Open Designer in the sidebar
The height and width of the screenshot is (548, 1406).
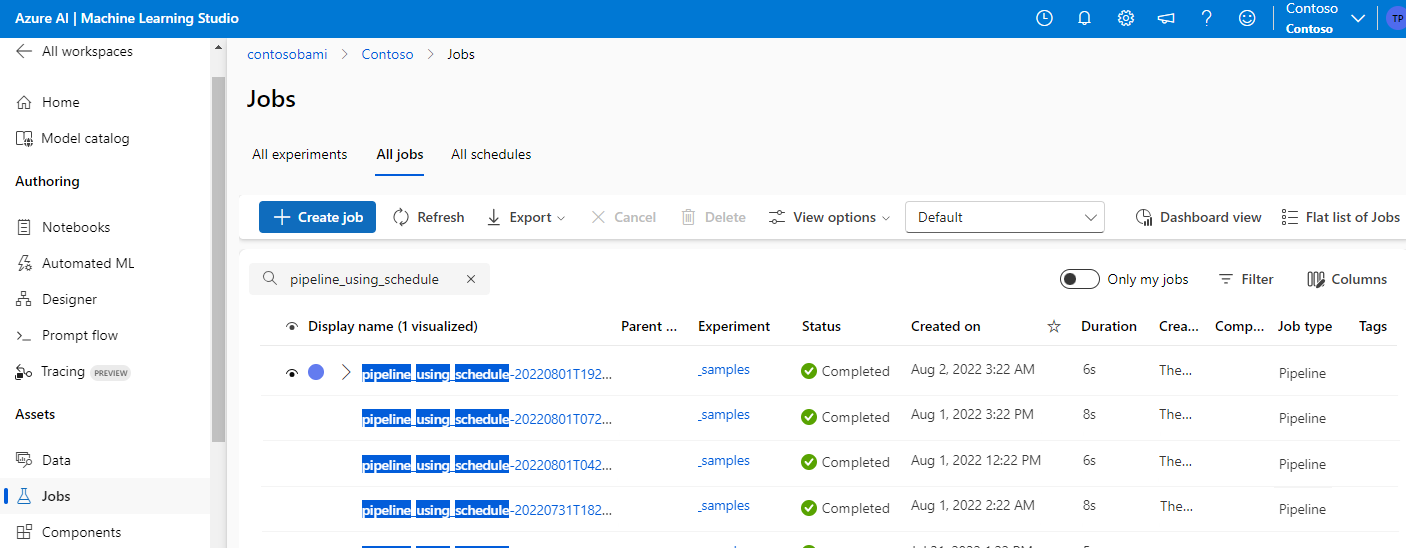pyautogui.click(x=57, y=299)
